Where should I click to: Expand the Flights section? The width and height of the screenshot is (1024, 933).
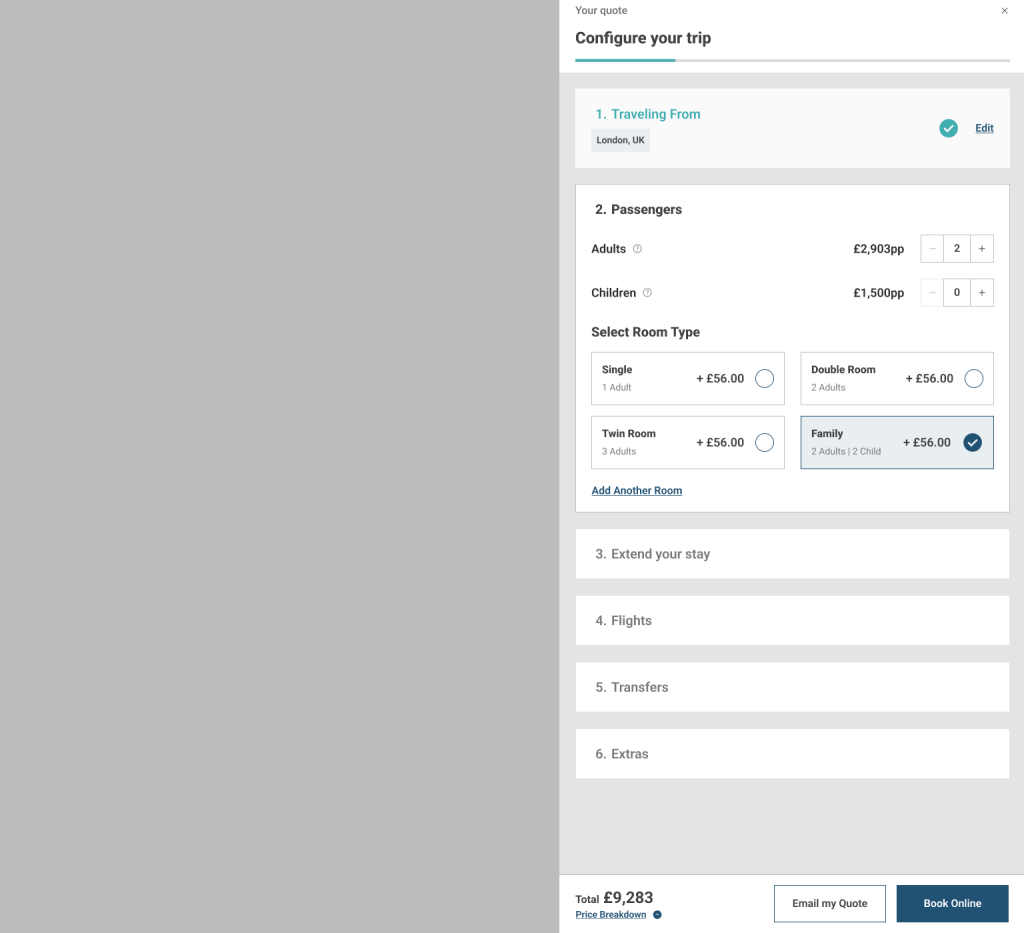coord(792,621)
